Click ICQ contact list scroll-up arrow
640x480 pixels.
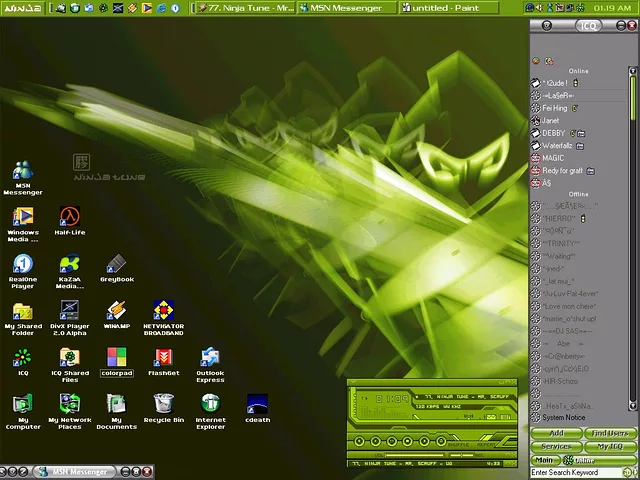pos(633,71)
